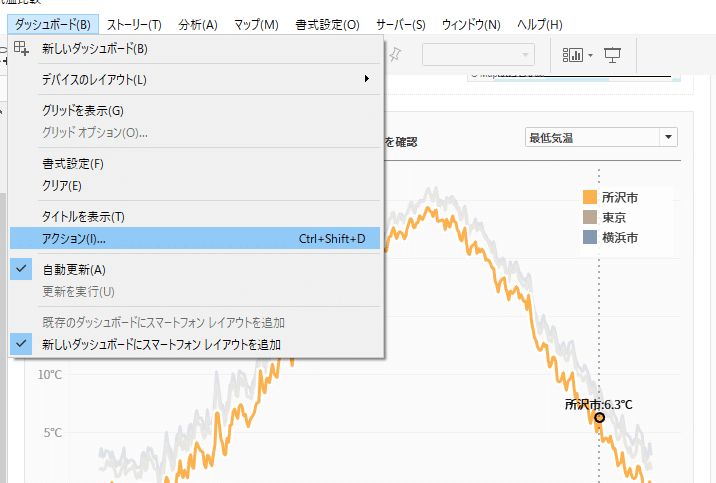Choose 新しいダッシュボード(B) menu entry
The image size is (716, 483).
tap(195, 48)
